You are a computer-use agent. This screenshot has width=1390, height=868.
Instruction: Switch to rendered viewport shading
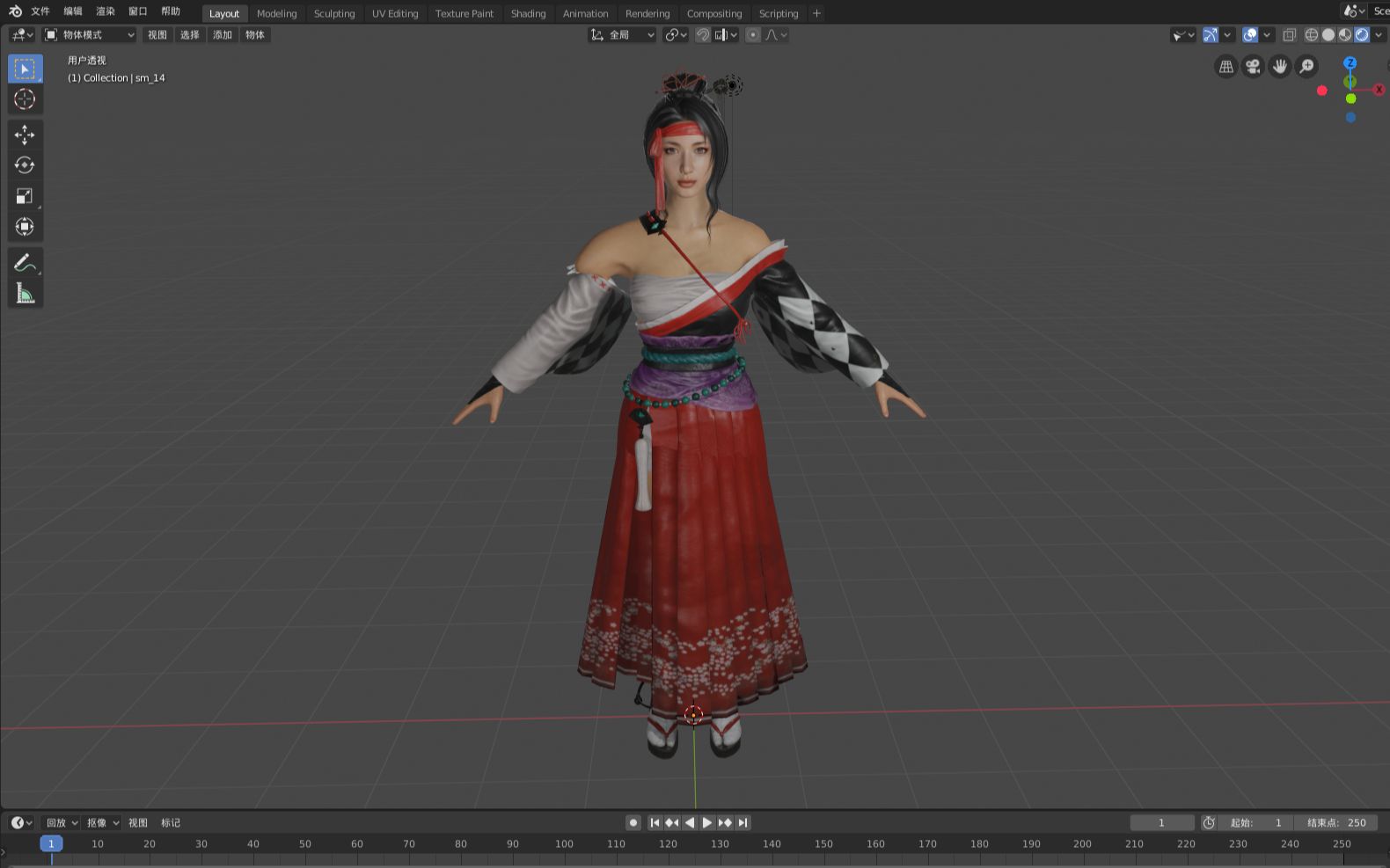[x=1362, y=35]
